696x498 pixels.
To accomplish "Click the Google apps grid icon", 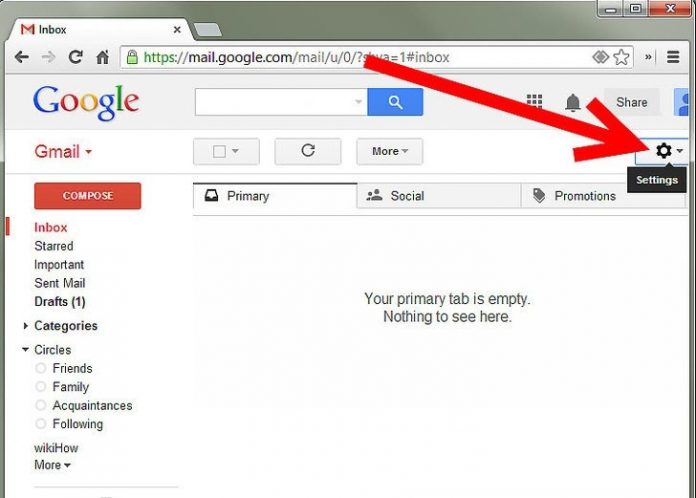I will 534,102.
